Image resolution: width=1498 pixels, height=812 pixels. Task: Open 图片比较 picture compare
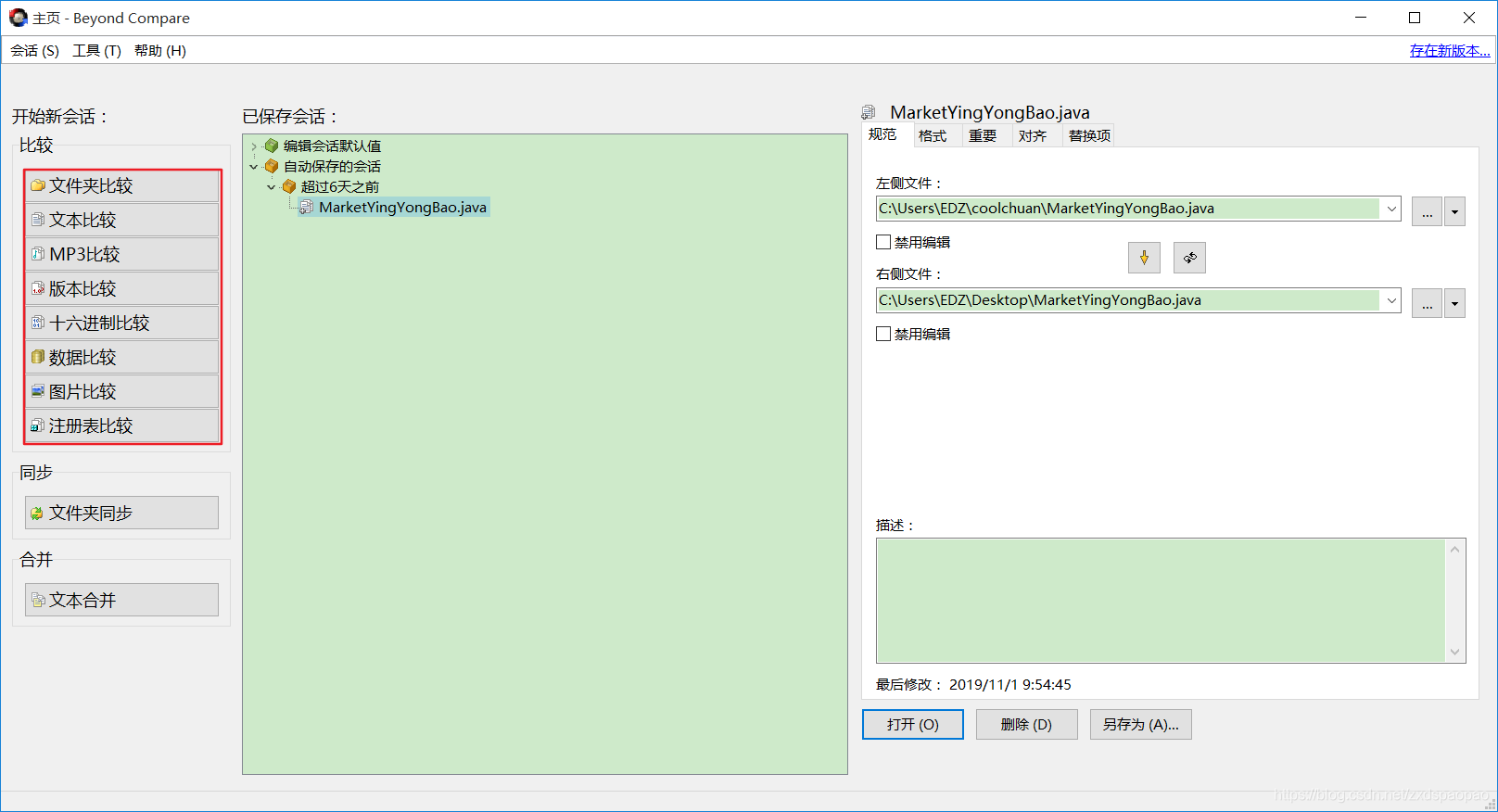121,391
